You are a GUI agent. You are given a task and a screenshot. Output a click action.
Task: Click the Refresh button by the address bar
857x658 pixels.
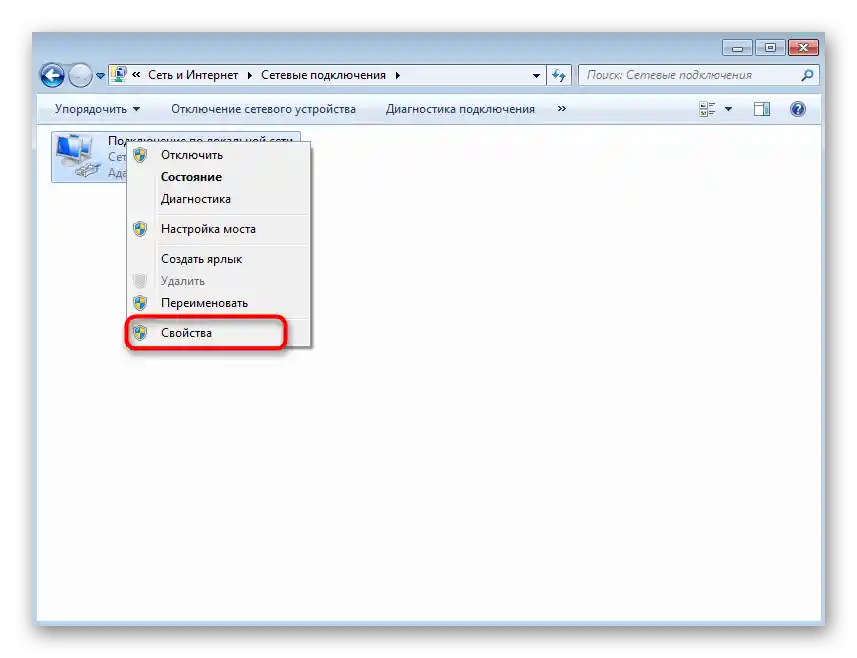pos(559,75)
